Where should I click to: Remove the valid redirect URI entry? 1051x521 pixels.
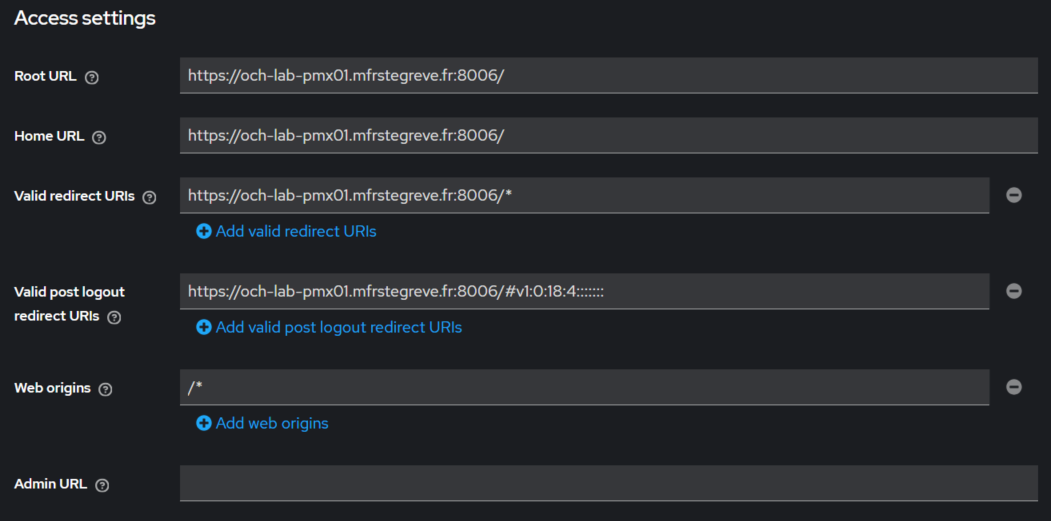point(1013,195)
